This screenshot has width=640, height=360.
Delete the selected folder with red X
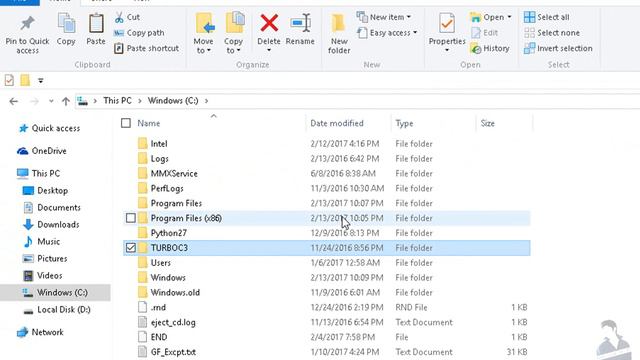pos(269,28)
